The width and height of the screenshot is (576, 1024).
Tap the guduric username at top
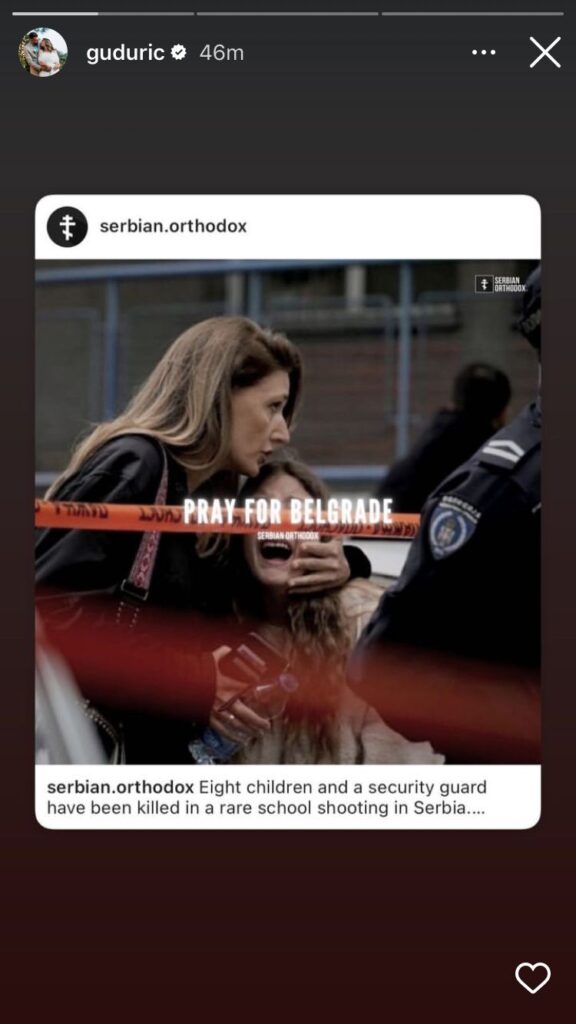coord(125,54)
